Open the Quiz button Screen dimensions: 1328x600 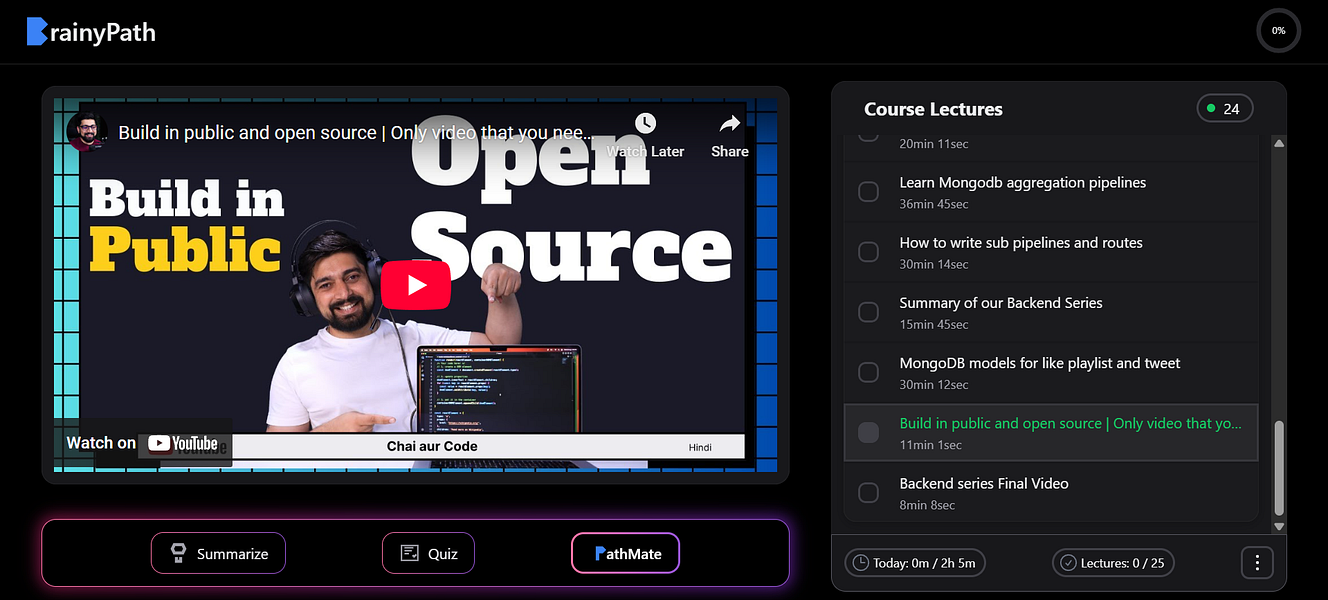(428, 553)
